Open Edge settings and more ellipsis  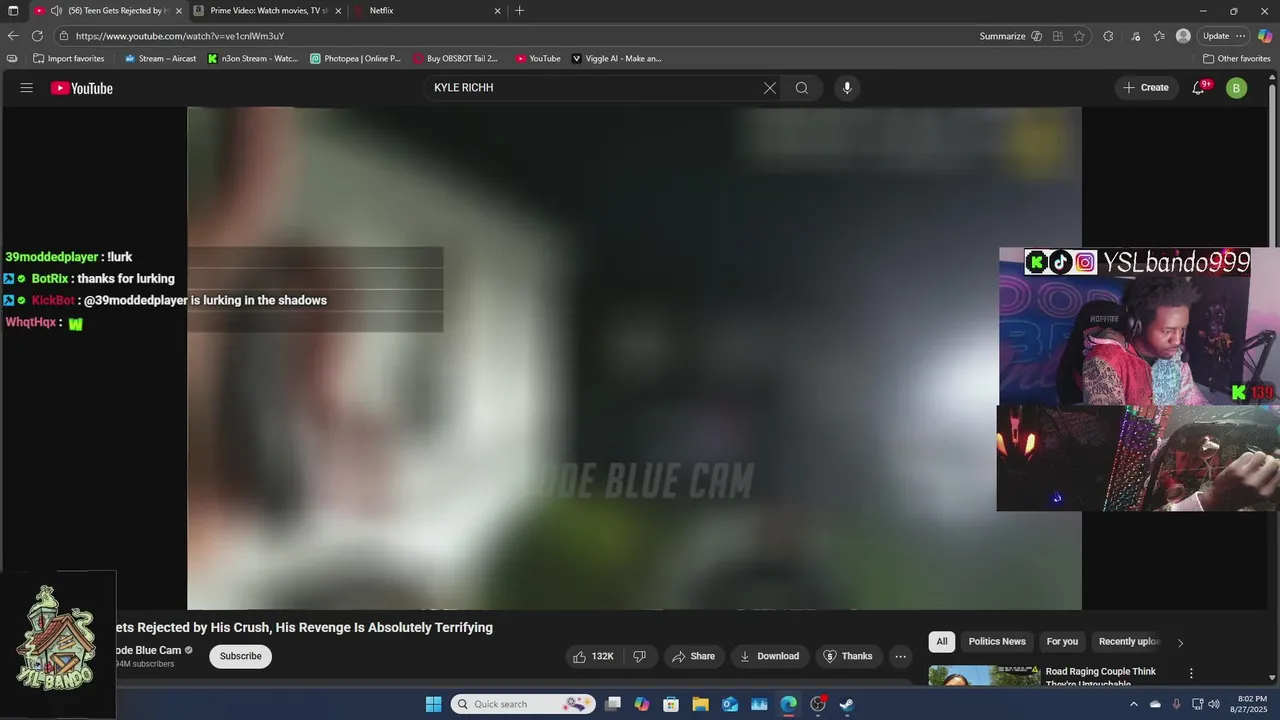(1241, 36)
